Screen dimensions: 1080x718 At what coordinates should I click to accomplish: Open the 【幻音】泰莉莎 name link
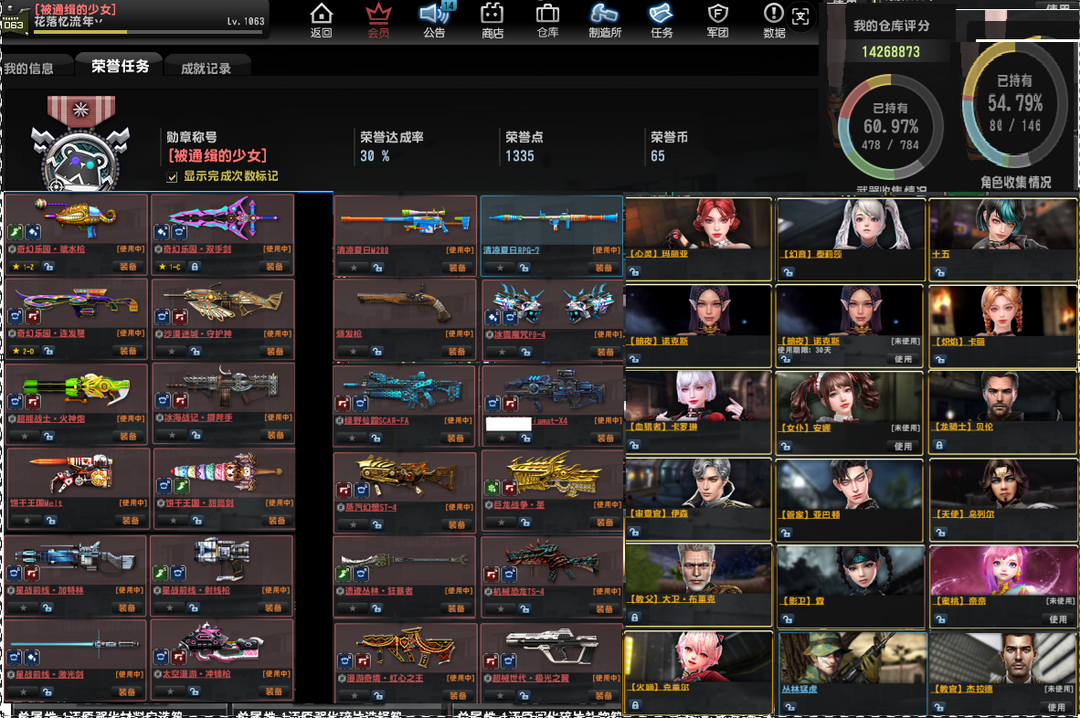811,254
